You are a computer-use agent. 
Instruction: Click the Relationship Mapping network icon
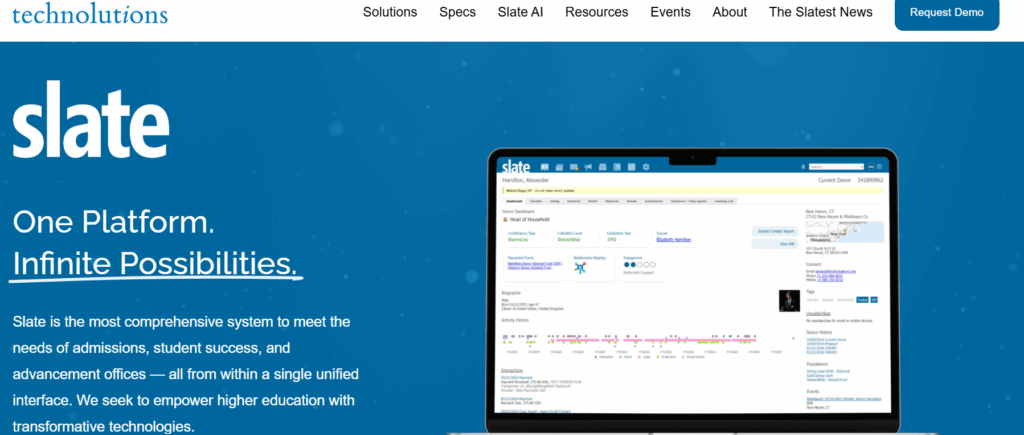click(x=580, y=268)
